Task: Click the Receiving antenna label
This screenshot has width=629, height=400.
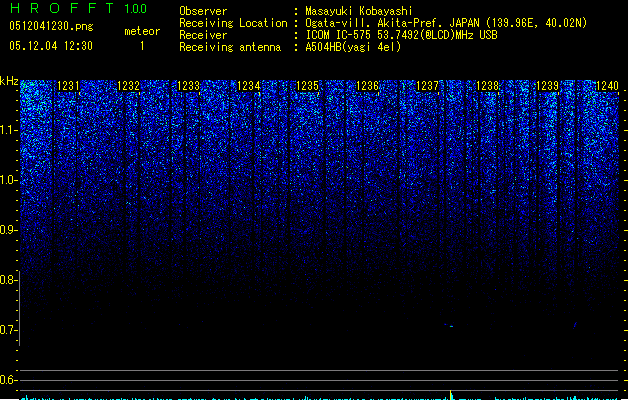Action: [230, 47]
